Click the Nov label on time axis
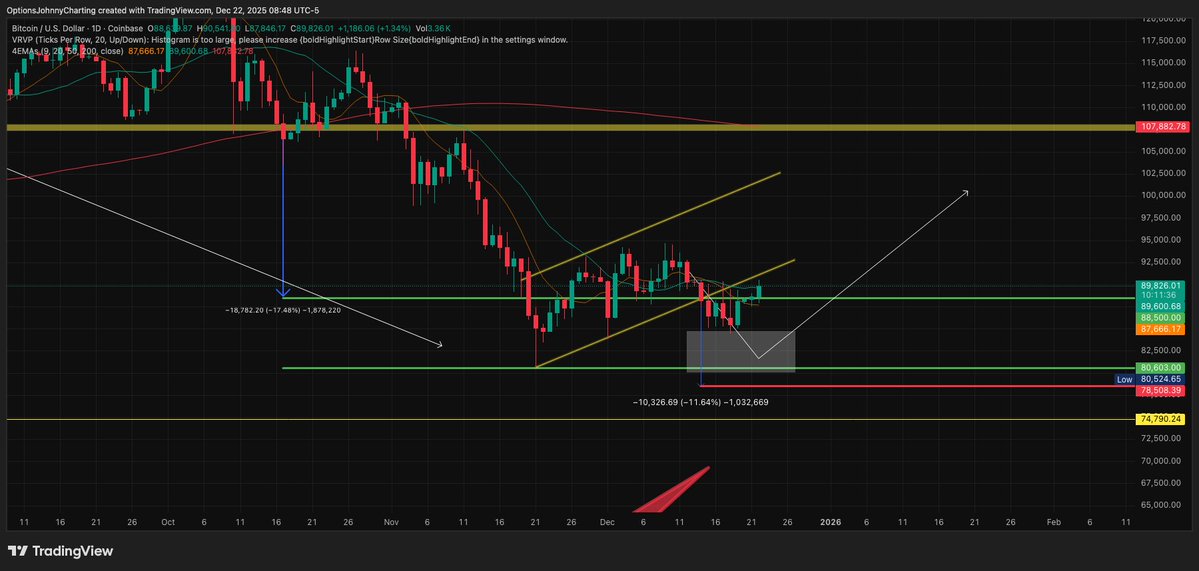Viewport: 1199px width, 571px height. 392,522
